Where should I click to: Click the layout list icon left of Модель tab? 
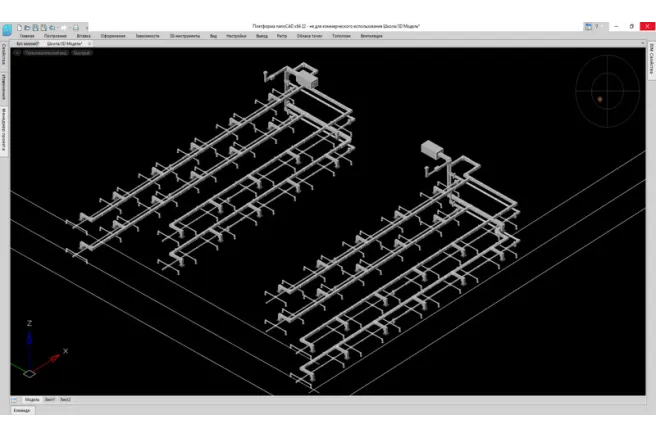[16, 399]
